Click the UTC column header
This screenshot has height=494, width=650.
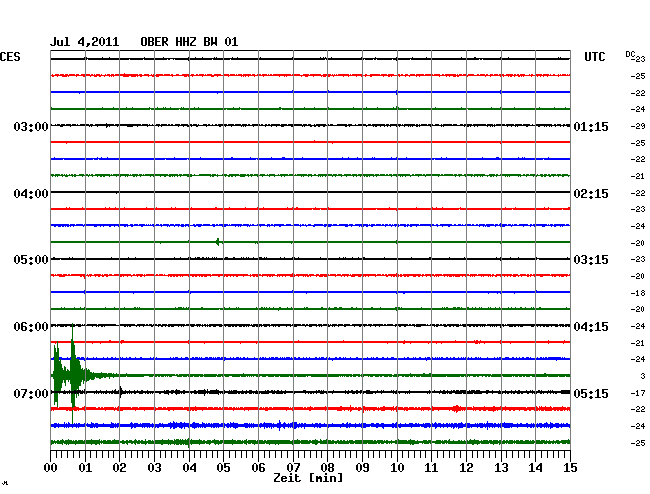(594, 57)
